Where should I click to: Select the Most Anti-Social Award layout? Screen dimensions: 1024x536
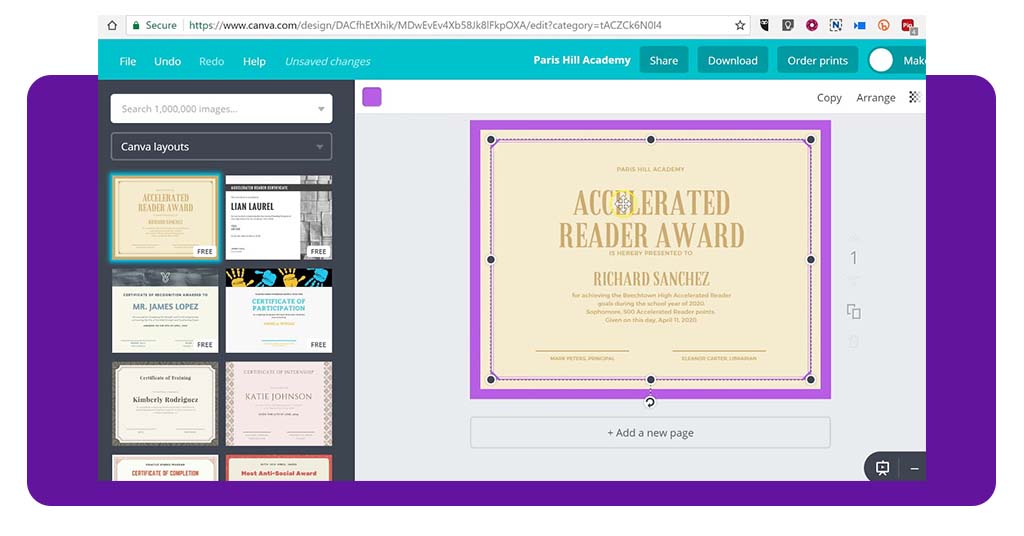coord(279,468)
